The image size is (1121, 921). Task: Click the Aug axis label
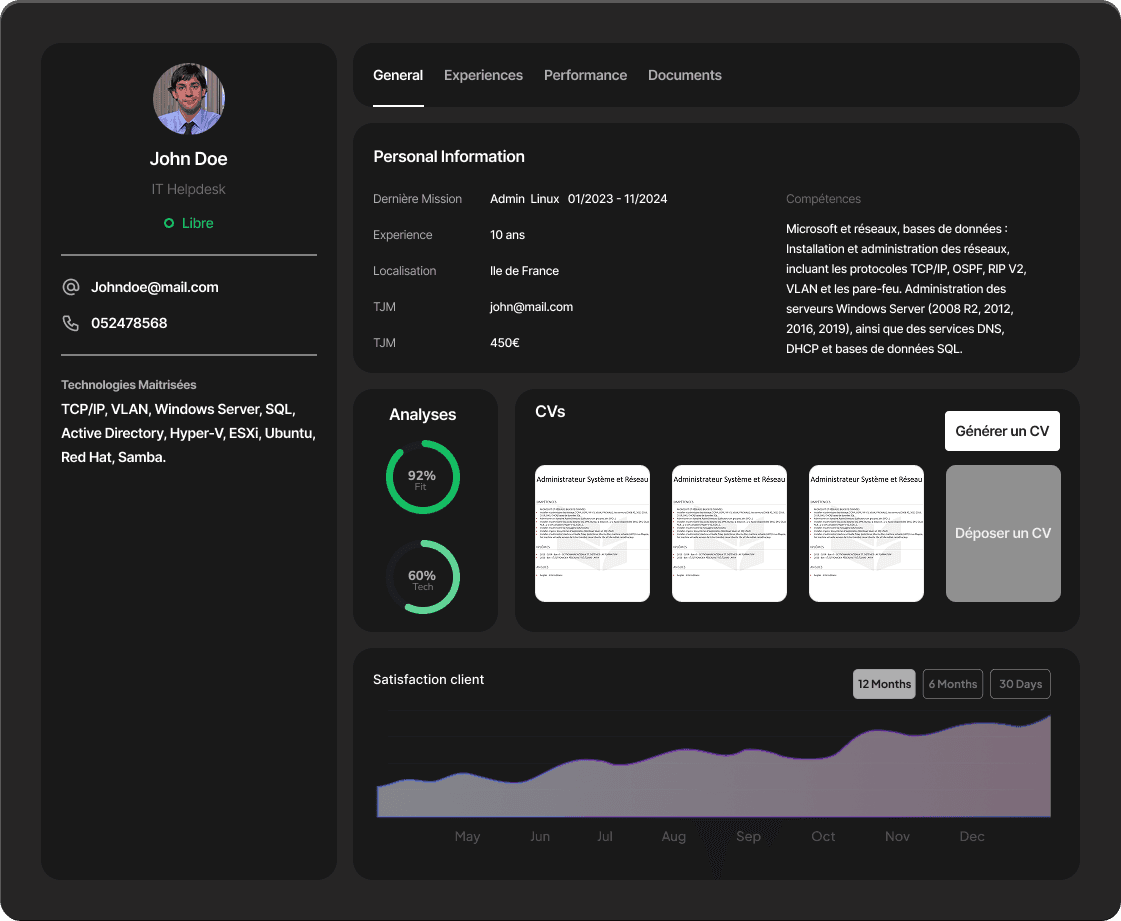pos(673,837)
